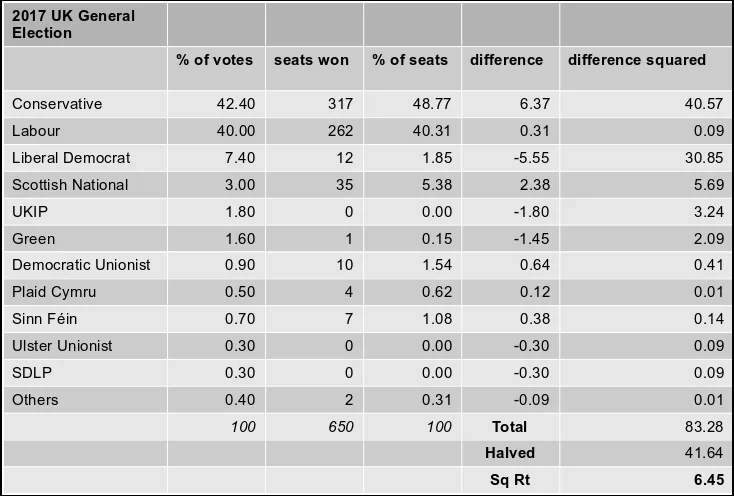The width and height of the screenshot is (734, 496).
Task: Select the Green difference squared value 2.09
Action: pos(709,239)
